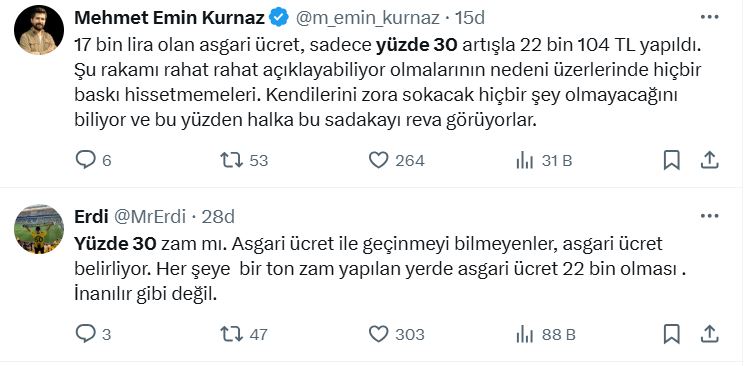Open the 15d timestamp of Kurnaz's tweet

click(470, 18)
